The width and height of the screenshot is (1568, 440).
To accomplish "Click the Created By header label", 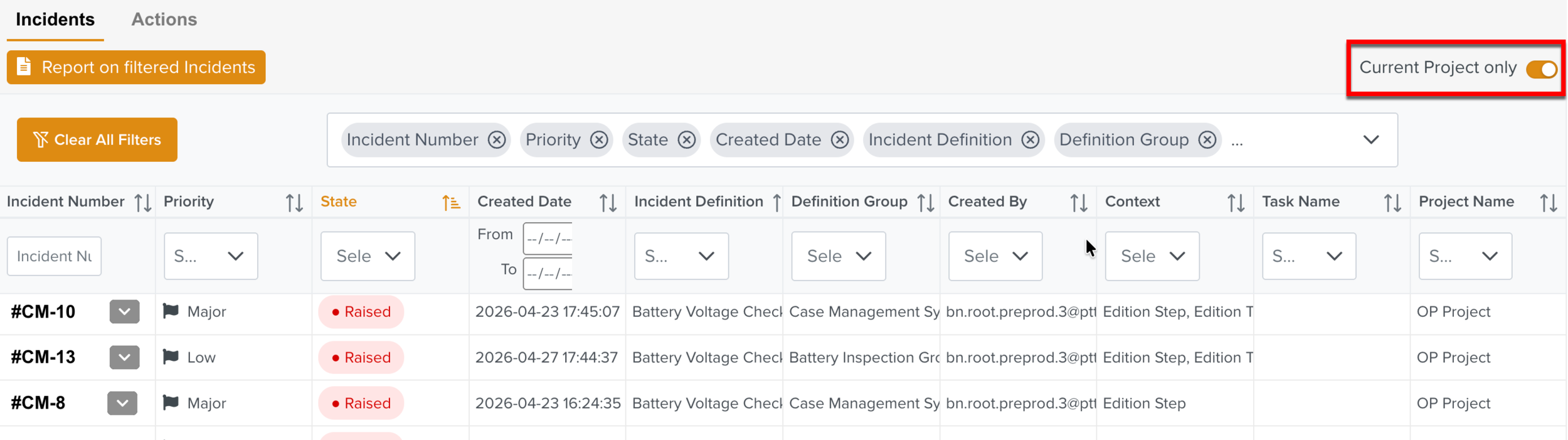I will [x=987, y=202].
